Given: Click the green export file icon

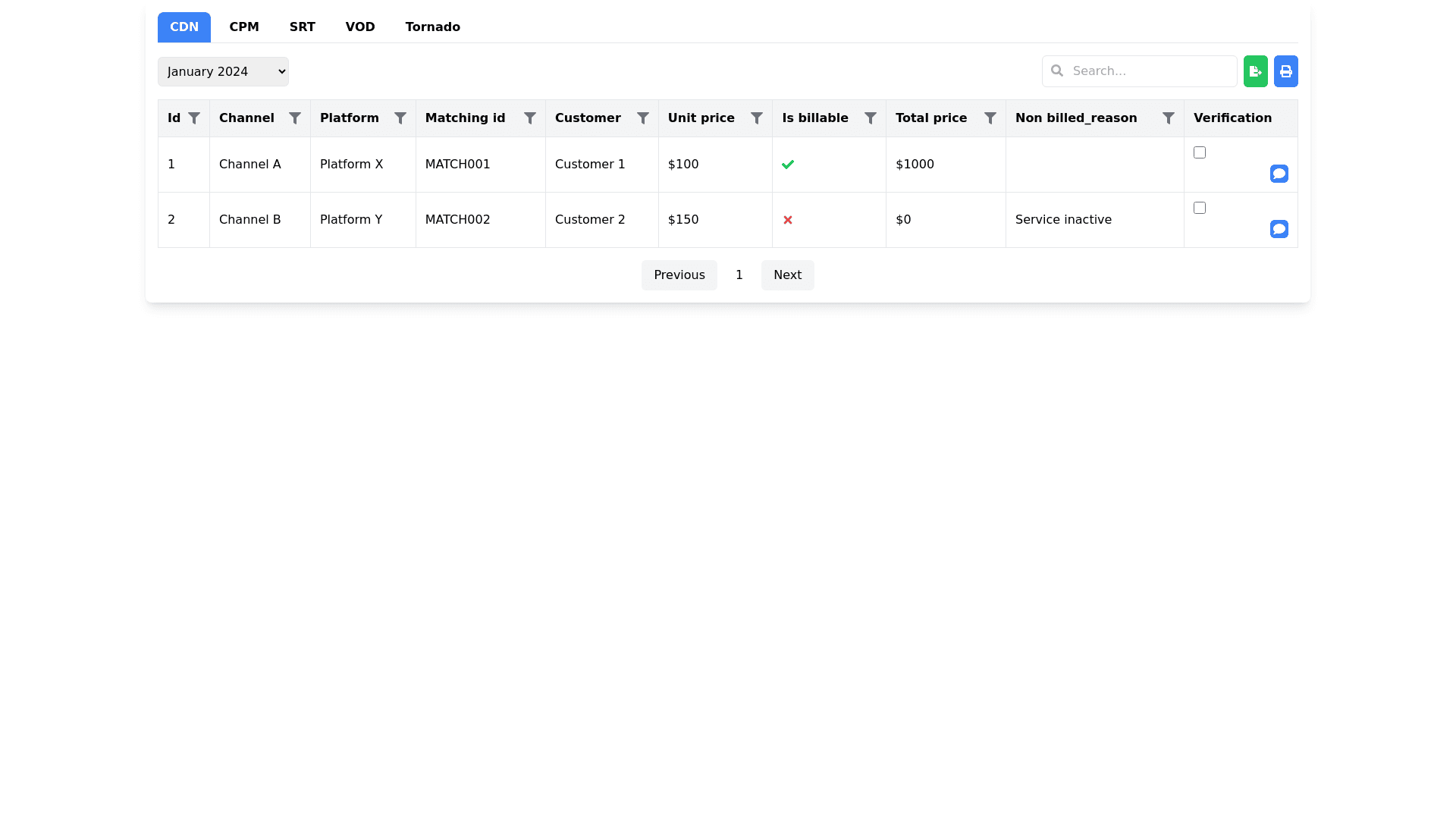Looking at the screenshot, I should (1255, 71).
